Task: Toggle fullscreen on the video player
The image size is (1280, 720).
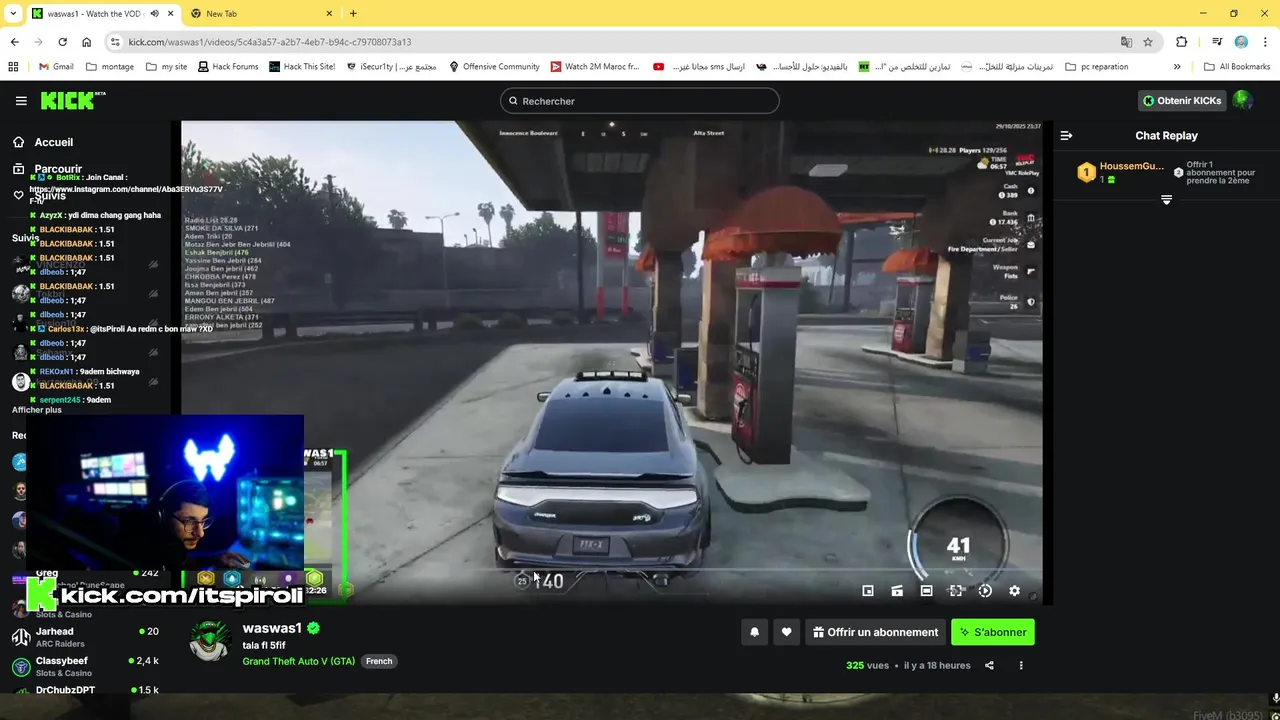Action: pos(956,591)
